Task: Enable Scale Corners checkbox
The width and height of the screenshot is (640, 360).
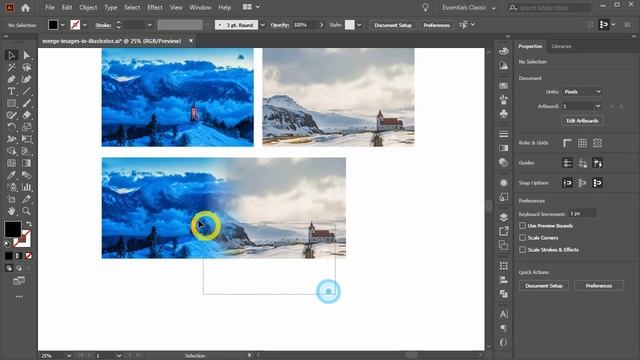Action: (x=522, y=238)
